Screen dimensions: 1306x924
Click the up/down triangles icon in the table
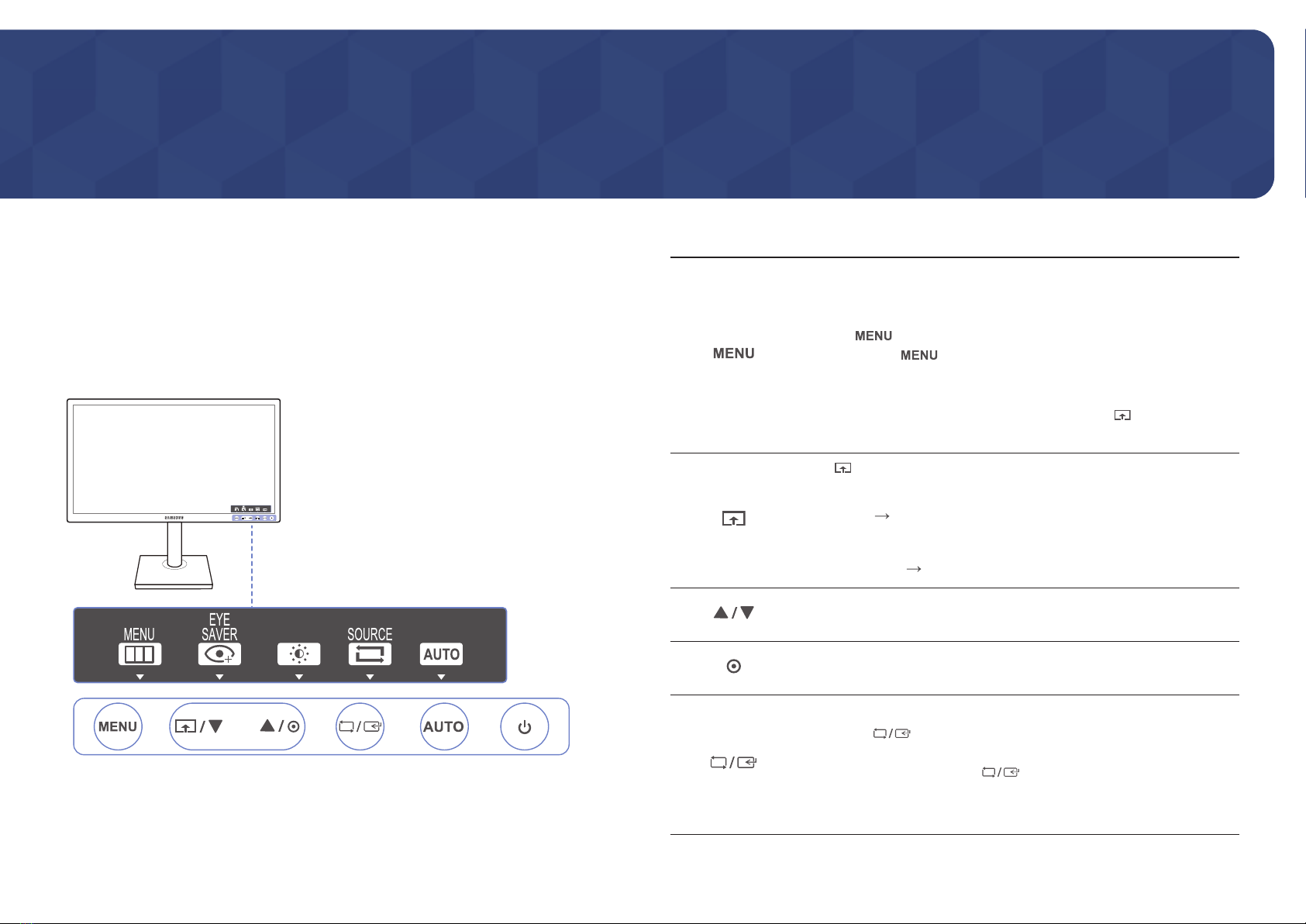click(733, 613)
